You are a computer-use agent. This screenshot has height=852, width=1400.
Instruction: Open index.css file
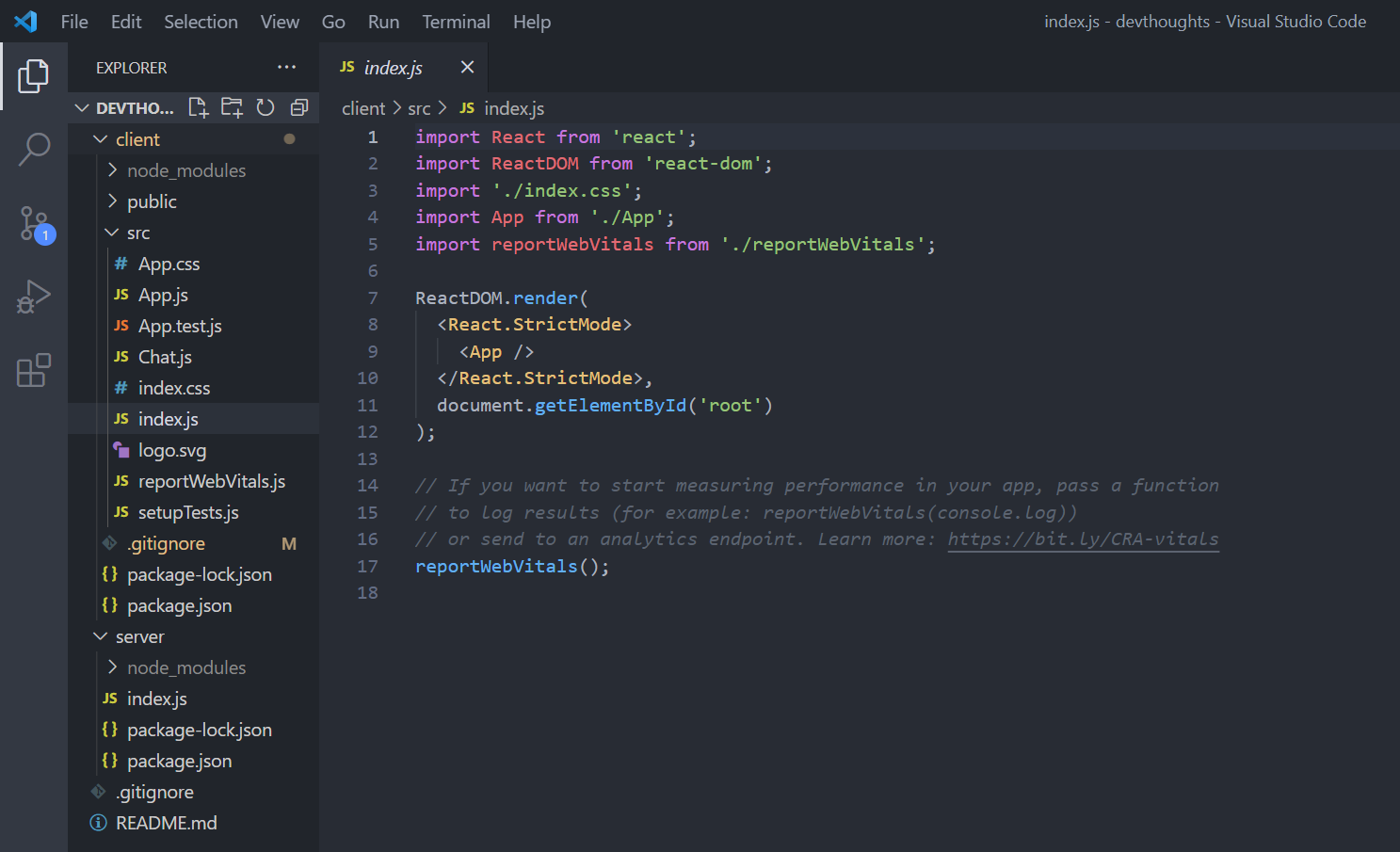(194, 388)
